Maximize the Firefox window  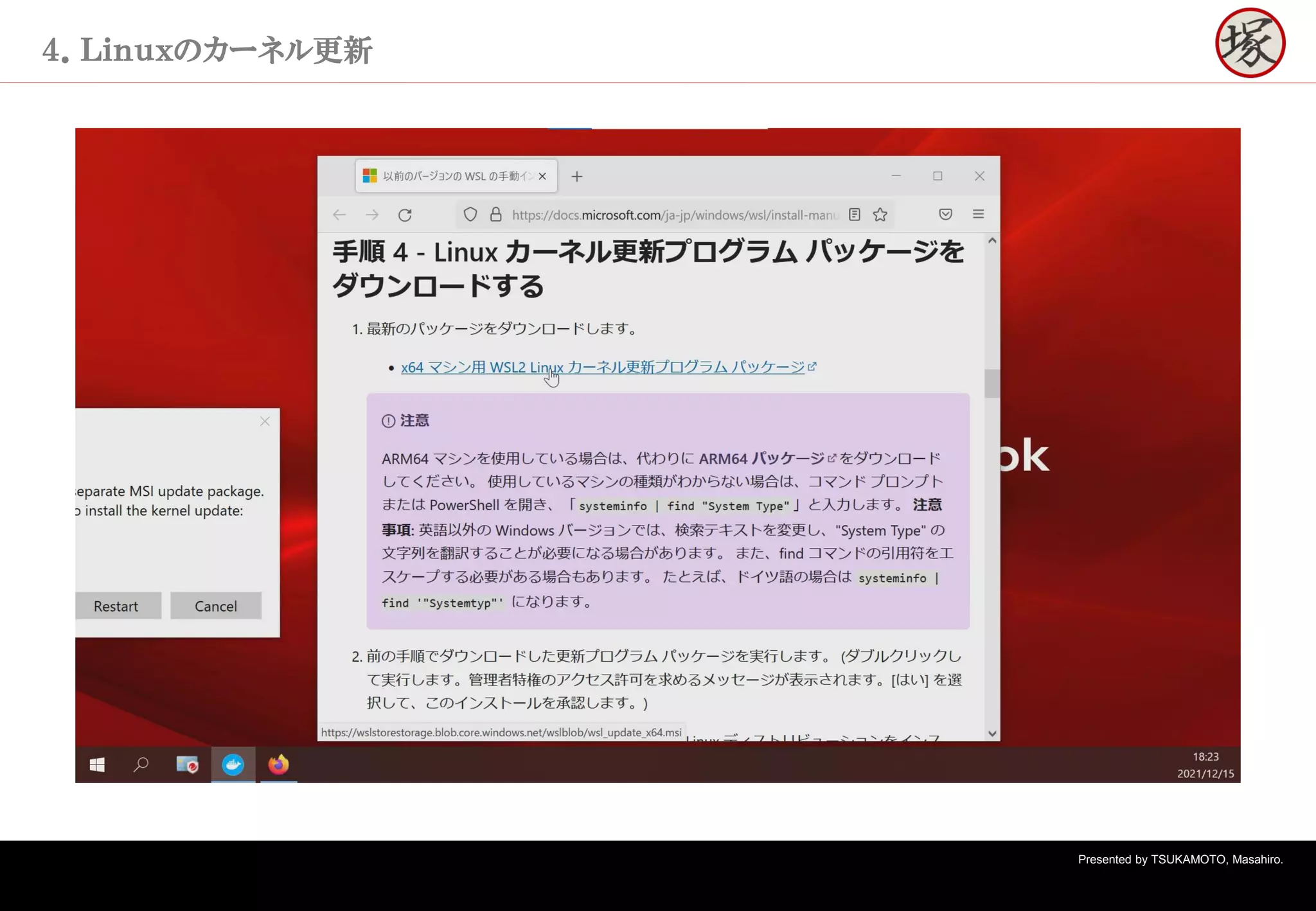tap(938, 175)
